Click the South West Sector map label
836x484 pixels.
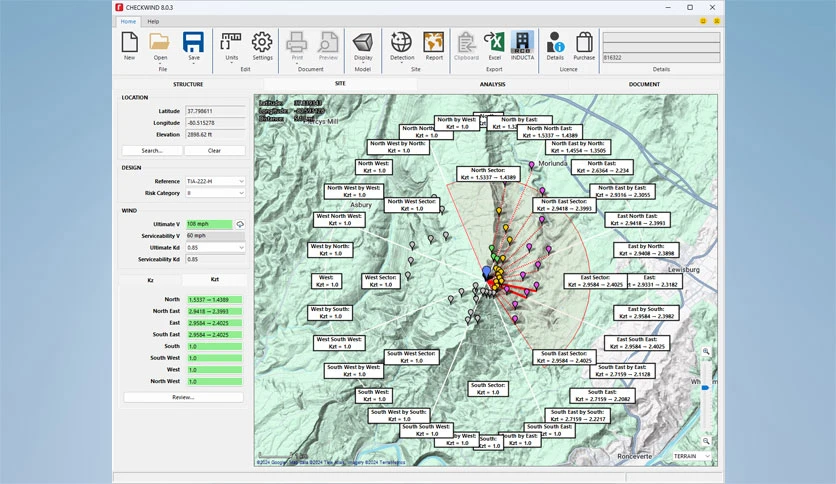point(411,357)
